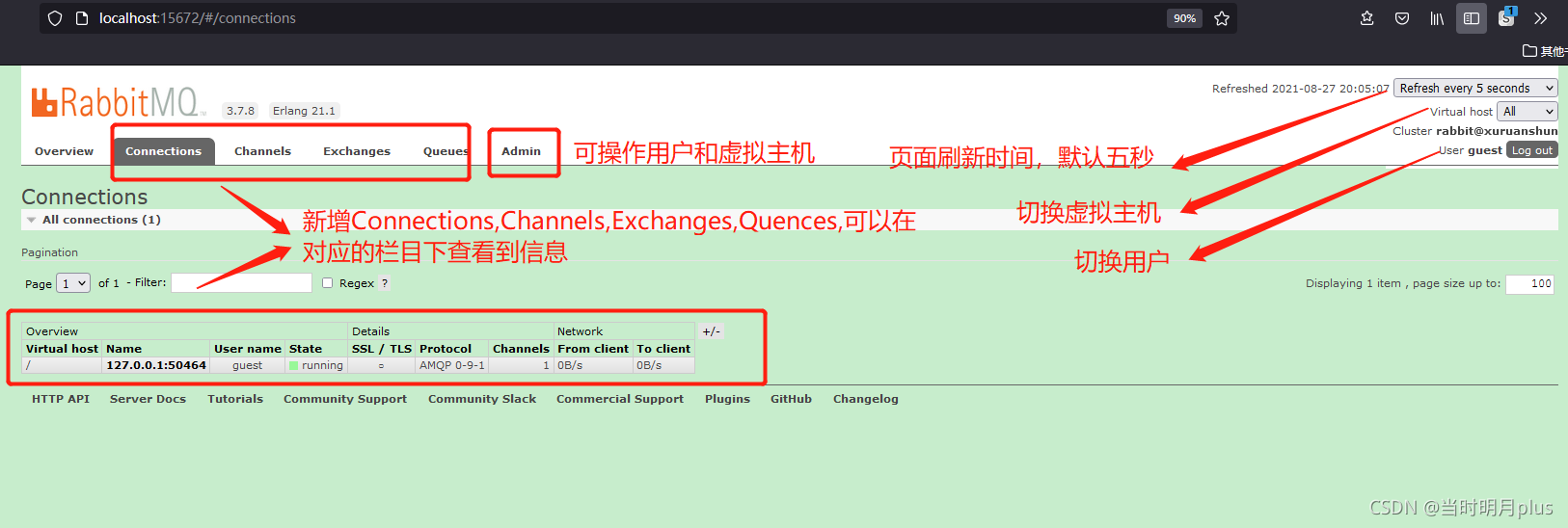Image resolution: width=1568 pixels, height=528 pixels.
Task: Switch to the Queues tab
Action: coord(446,151)
